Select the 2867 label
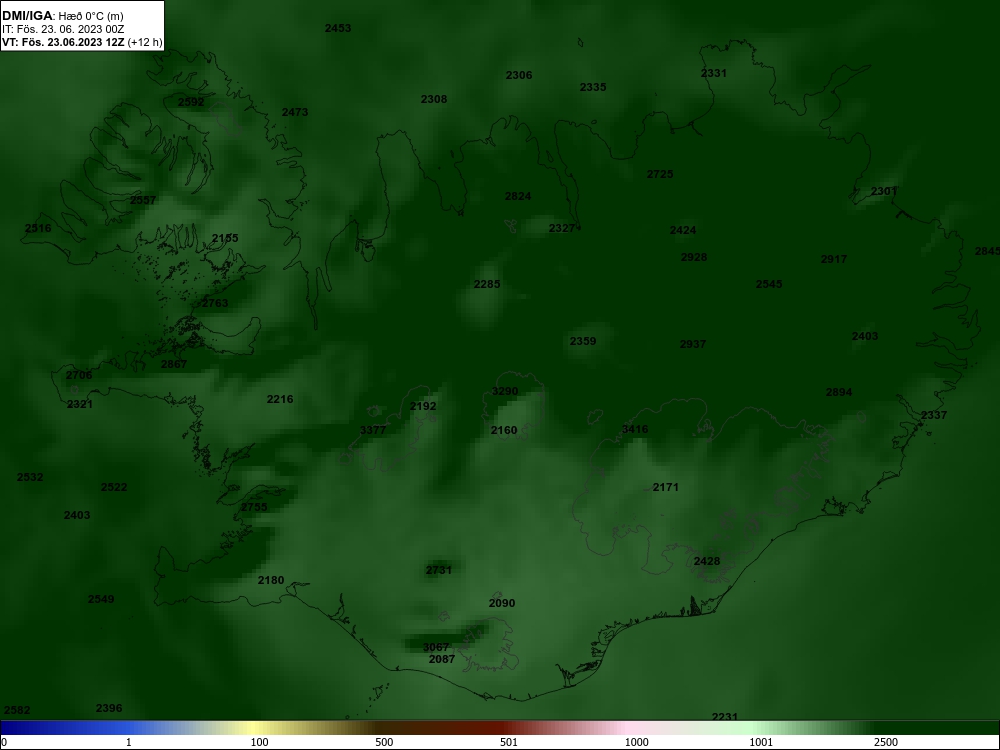This screenshot has width=1000, height=750. click(173, 364)
